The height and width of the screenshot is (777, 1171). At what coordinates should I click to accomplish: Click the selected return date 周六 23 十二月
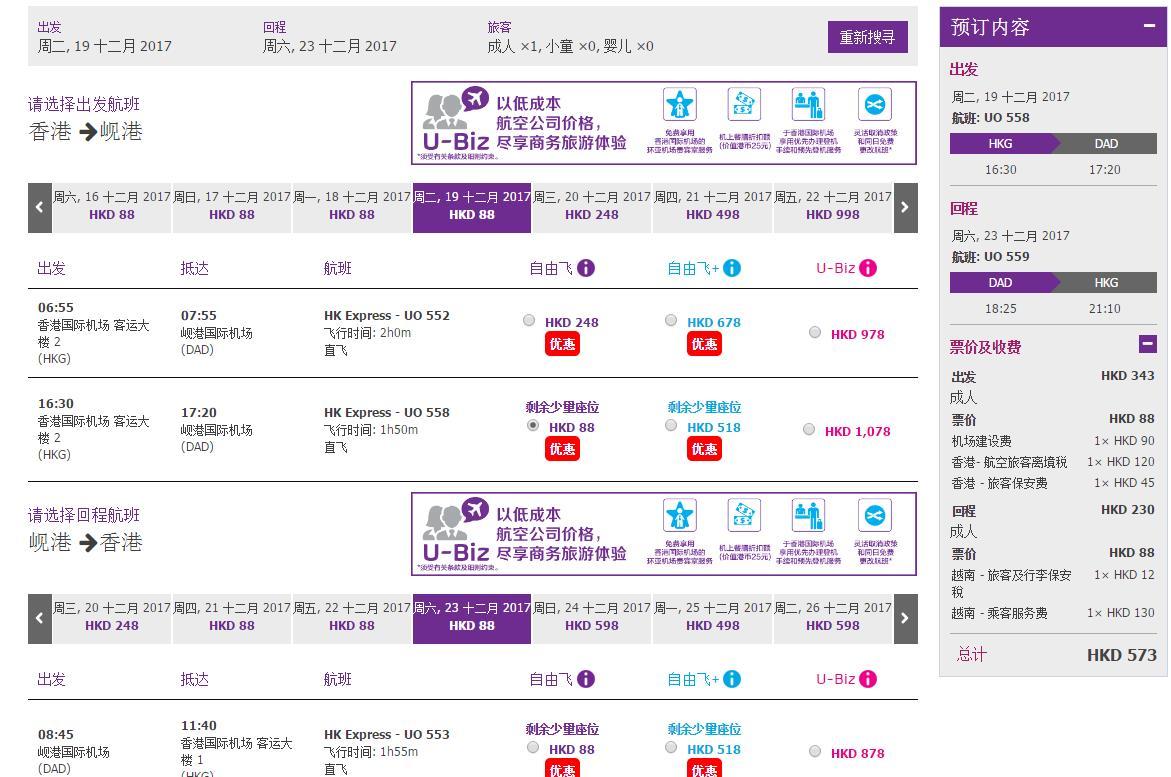[472, 619]
